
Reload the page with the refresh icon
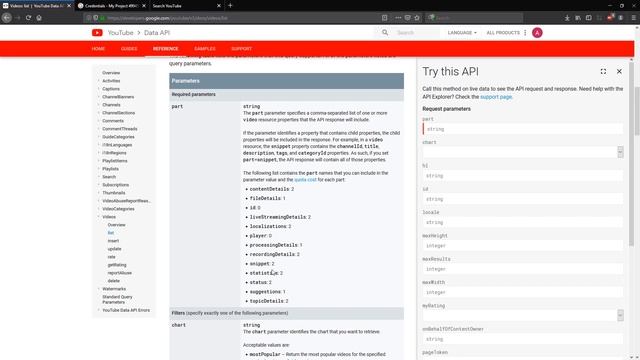pyautogui.click(x=28, y=18)
